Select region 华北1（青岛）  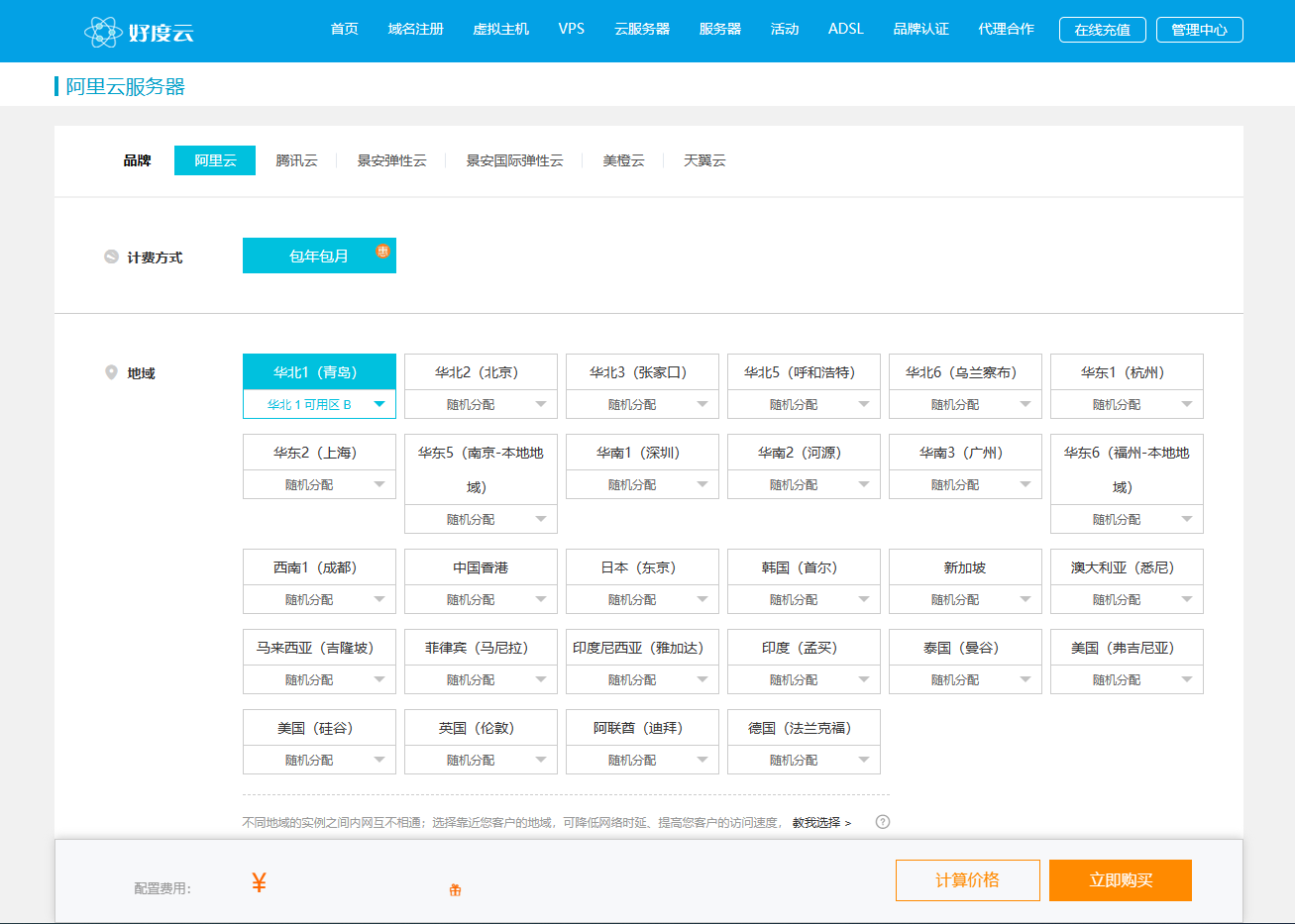coord(319,372)
